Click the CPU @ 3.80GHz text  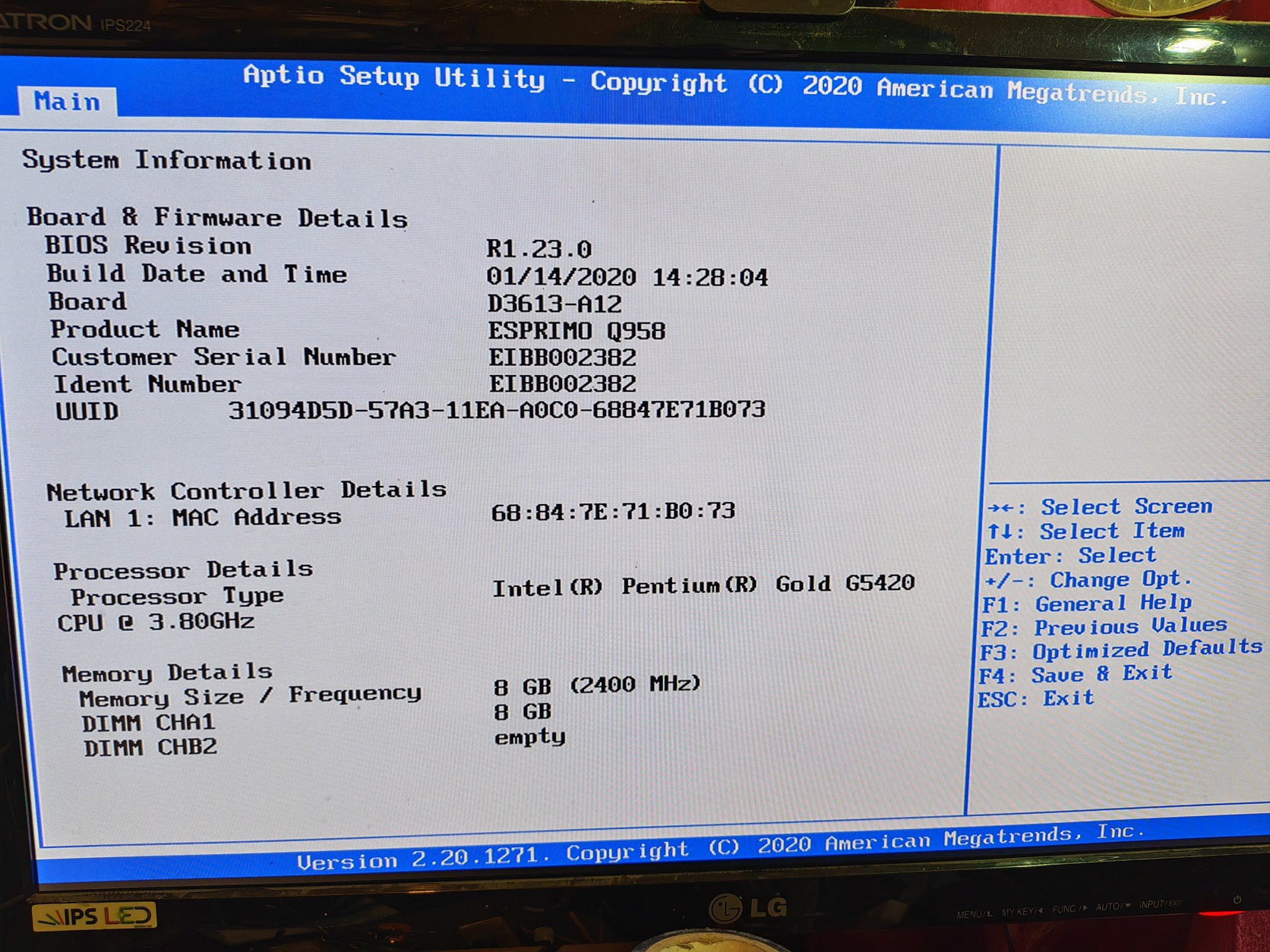tap(156, 622)
